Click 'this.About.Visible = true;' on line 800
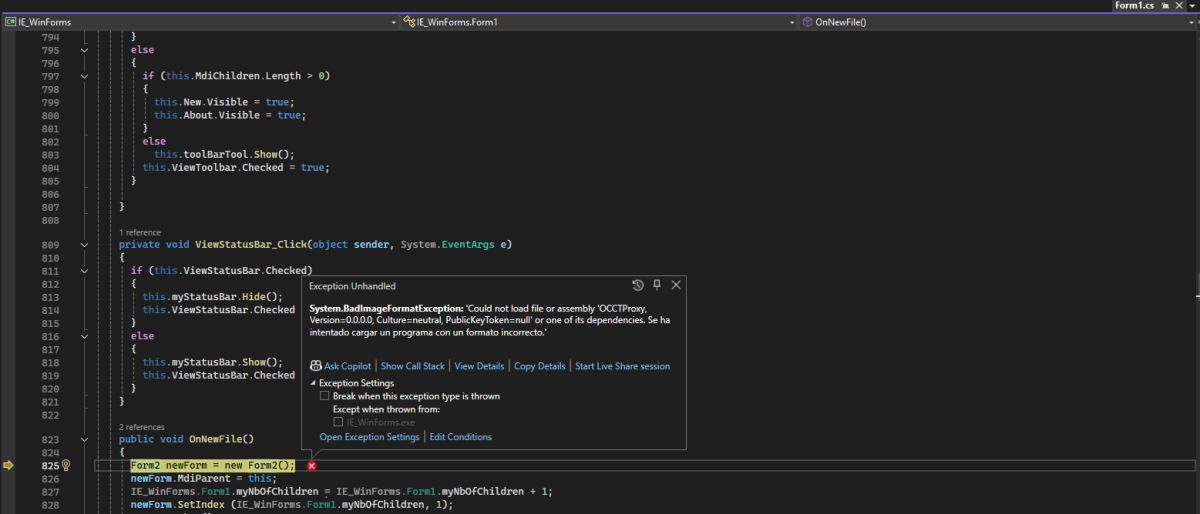The image size is (1200, 514). [230, 115]
